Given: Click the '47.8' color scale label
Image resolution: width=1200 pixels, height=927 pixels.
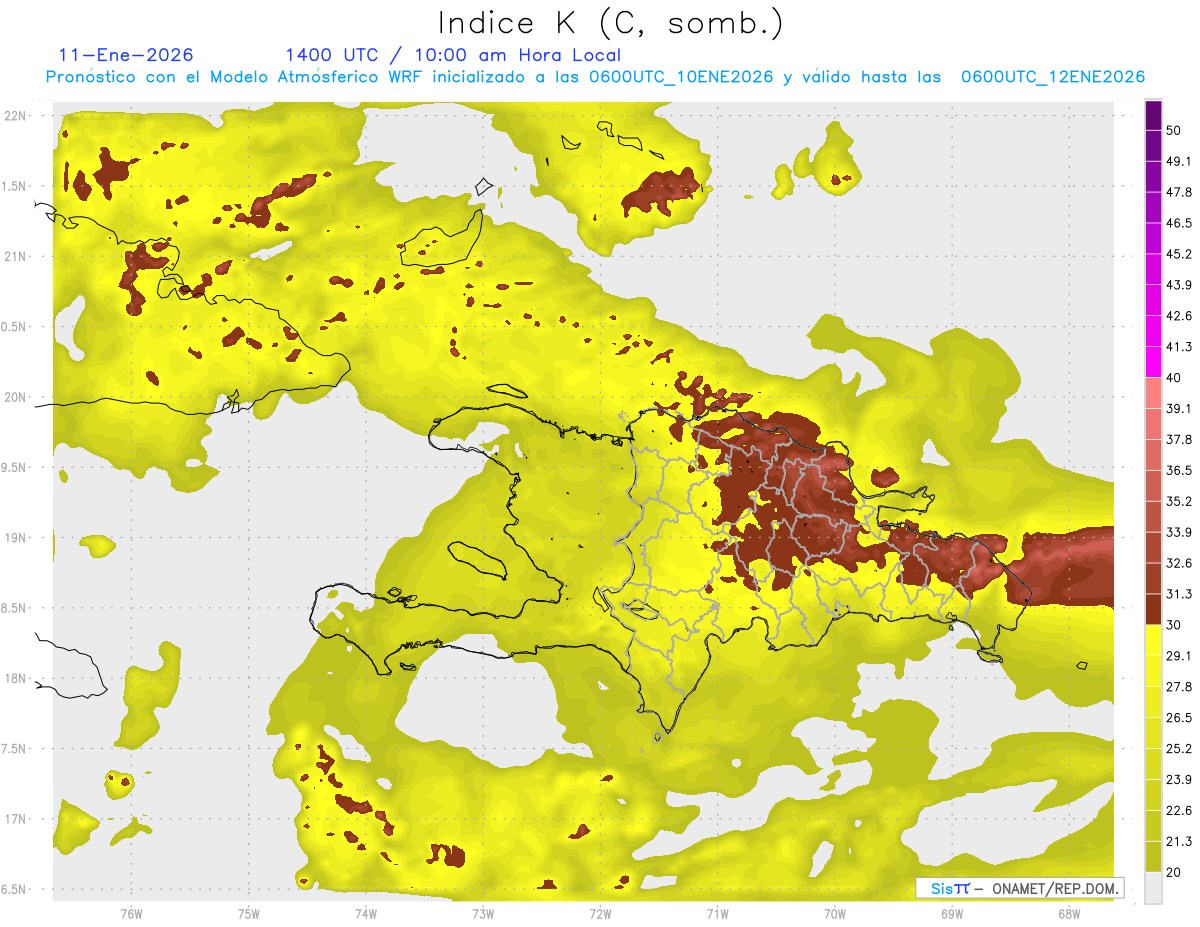Looking at the screenshot, I should (1179, 192).
